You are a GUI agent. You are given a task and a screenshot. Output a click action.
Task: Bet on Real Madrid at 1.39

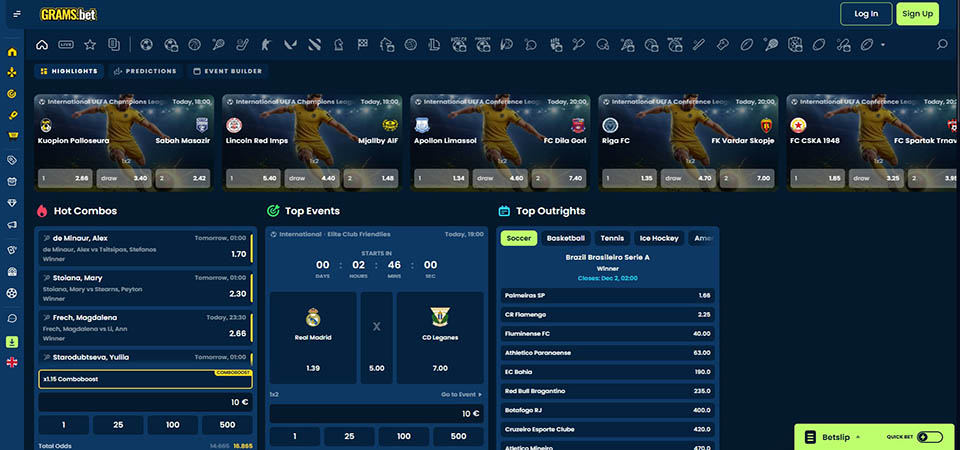click(313, 338)
